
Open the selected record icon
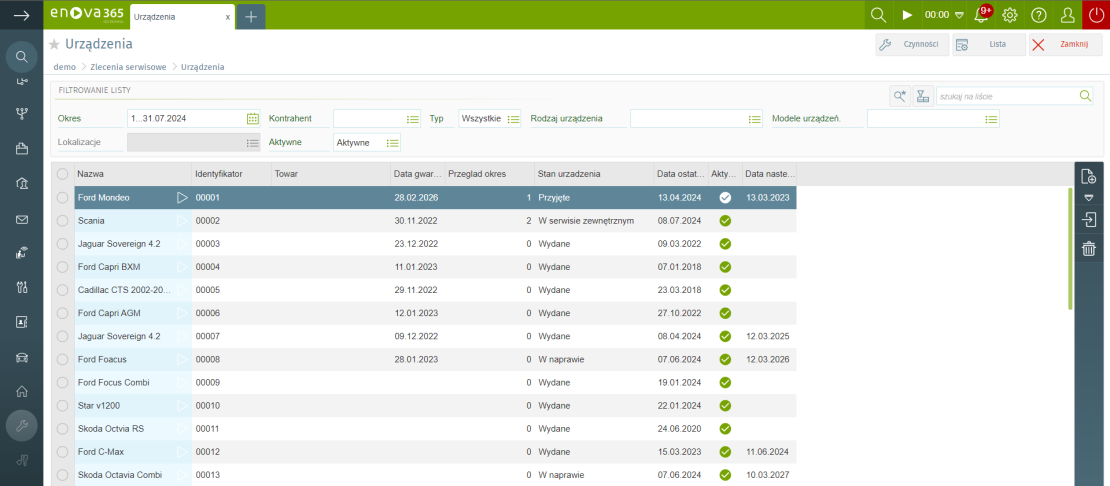pyautogui.click(x=1089, y=220)
